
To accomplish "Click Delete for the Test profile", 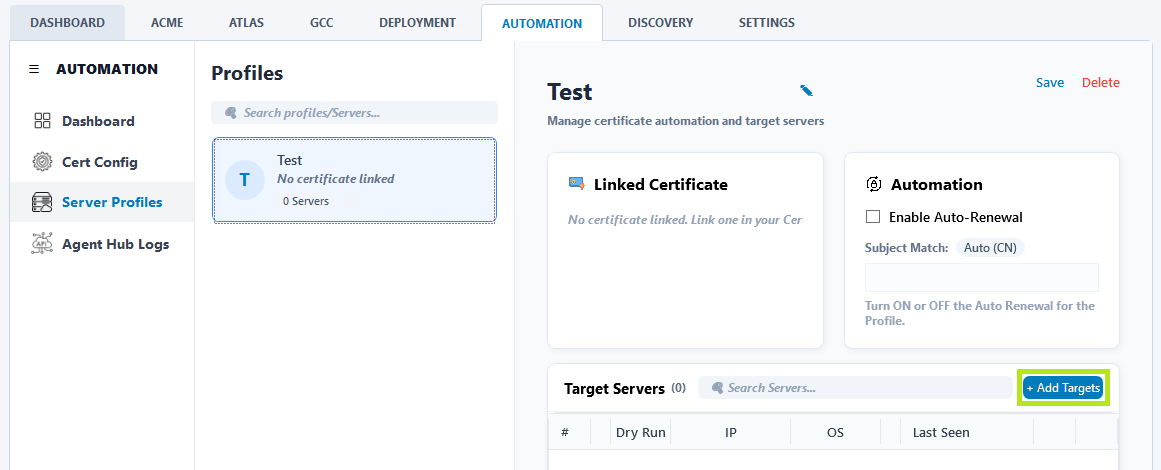I will click(x=1100, y=82).
